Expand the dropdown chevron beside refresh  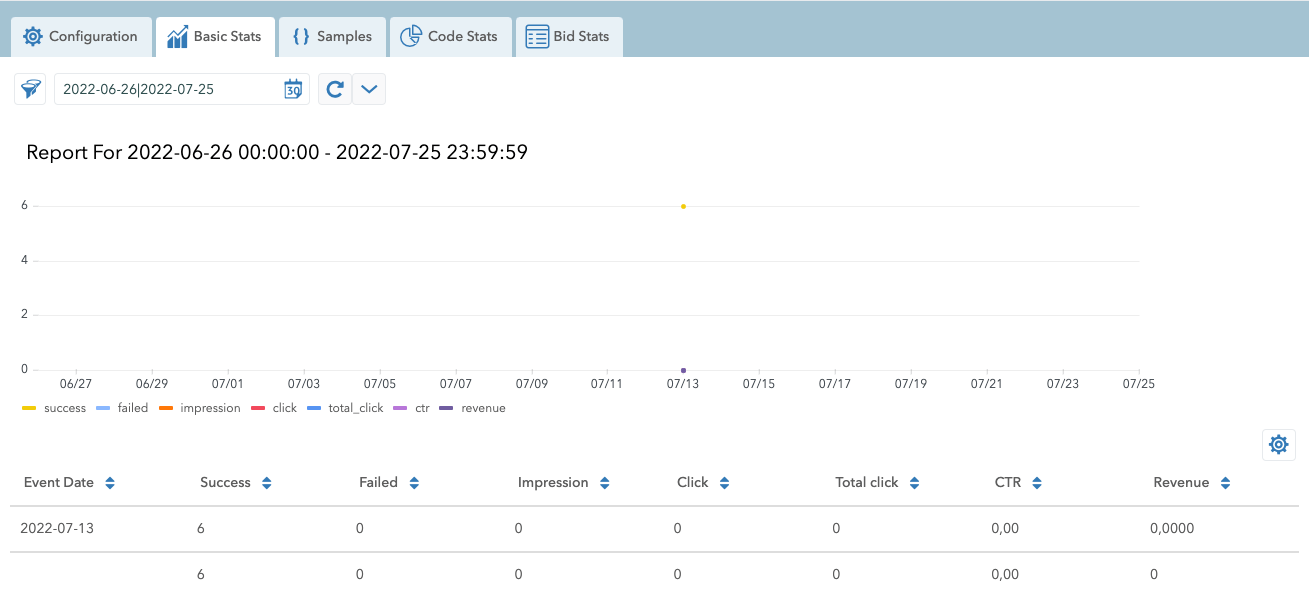click(x=369, y=89)
